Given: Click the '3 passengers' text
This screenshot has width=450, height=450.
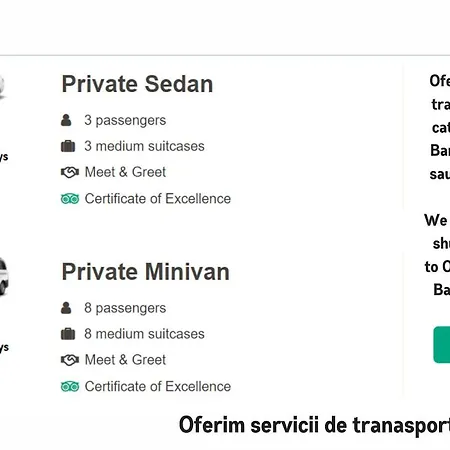Looking at the screenshot, I should [x=125, y=120].
